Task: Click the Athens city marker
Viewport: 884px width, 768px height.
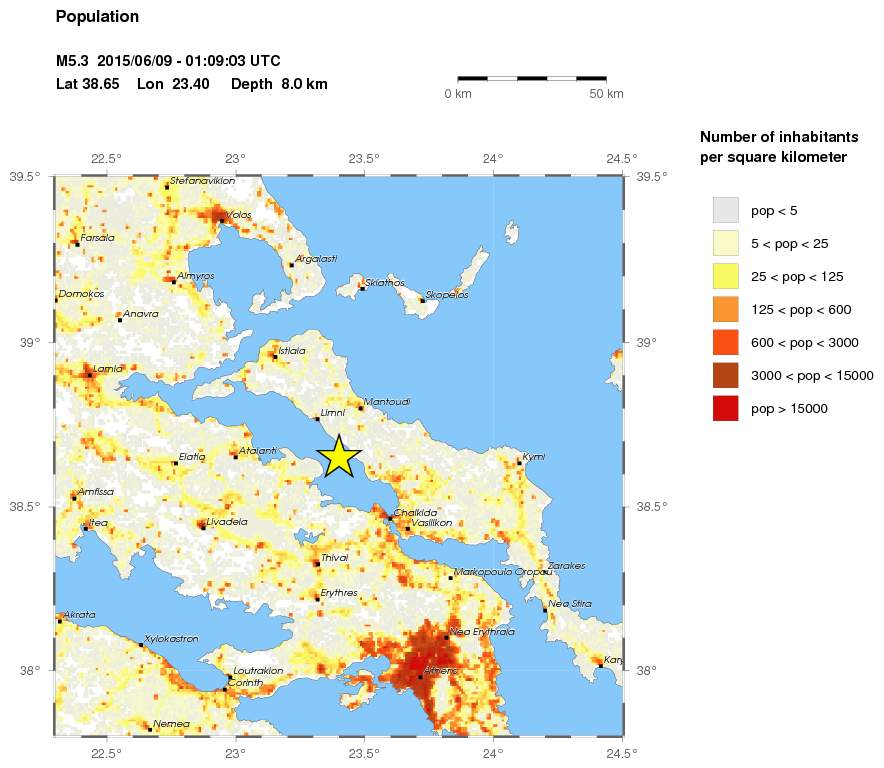Action: pyautogui.click(x=420, y=677)
